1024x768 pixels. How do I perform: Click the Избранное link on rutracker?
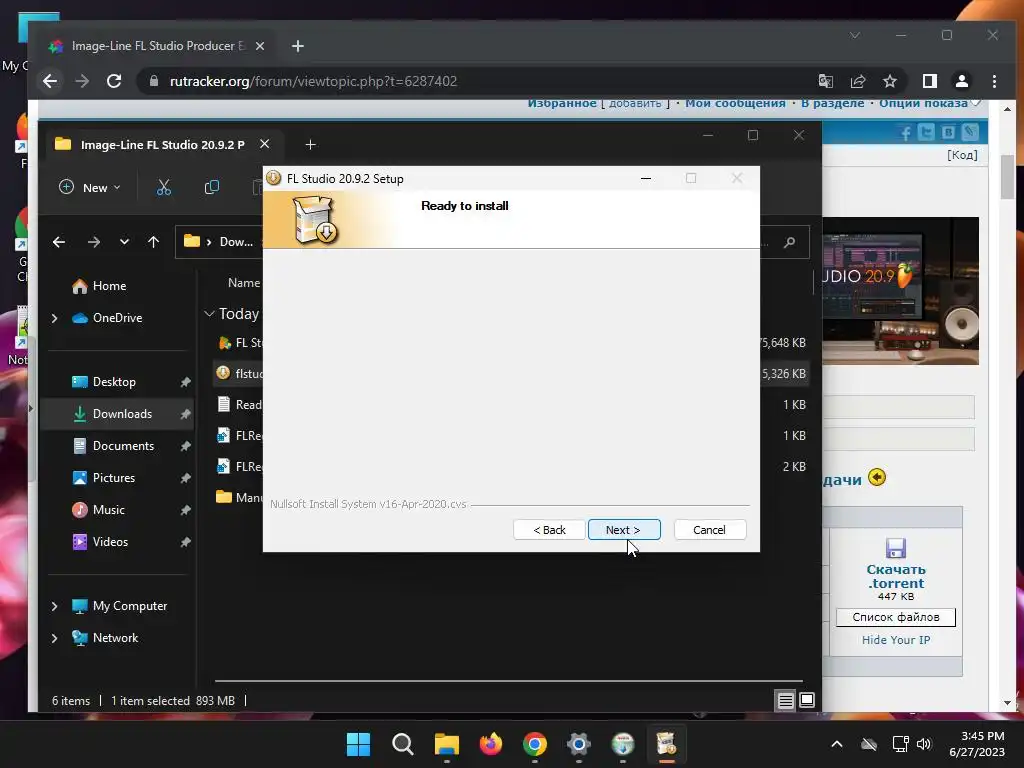click(x=562, y=104)
